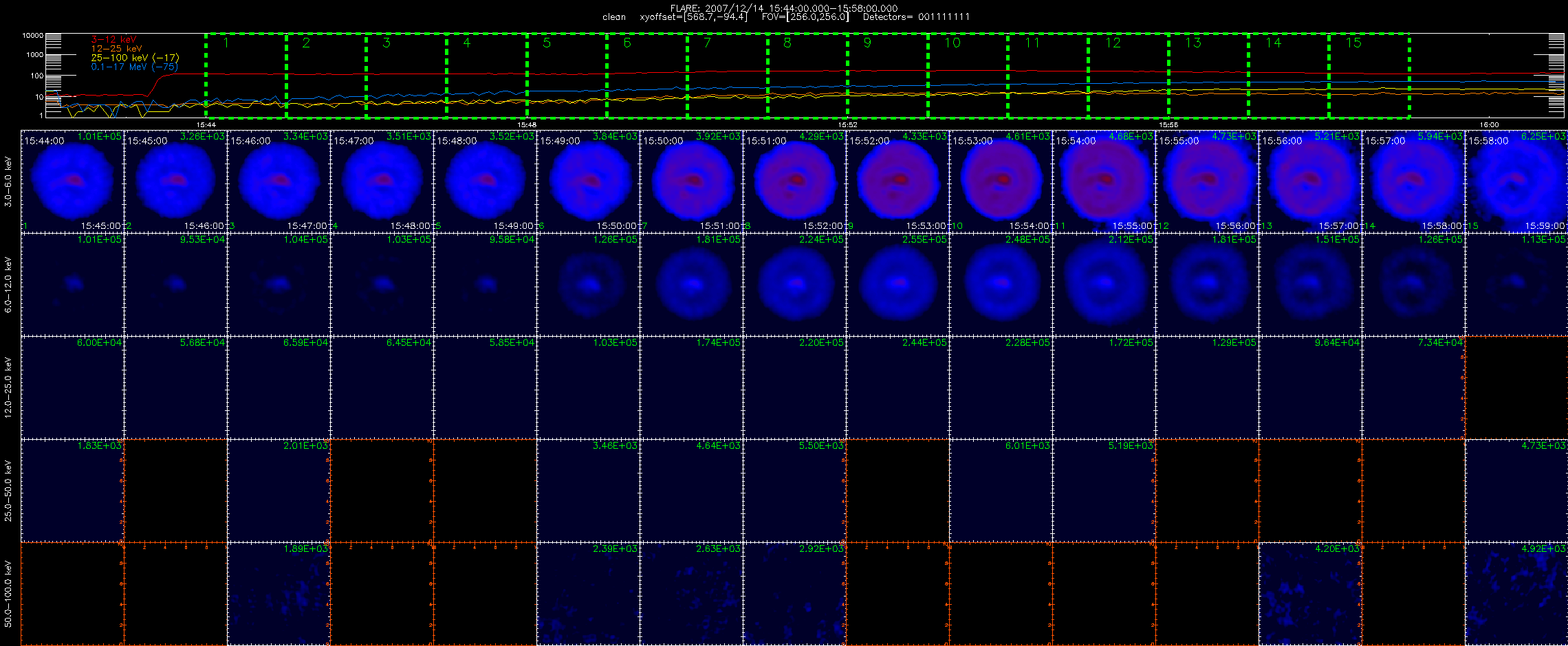The width and height of the screenshot is (1568, 646).
Task: Select time interval 3 on the light curve
Action: (406, 76)
